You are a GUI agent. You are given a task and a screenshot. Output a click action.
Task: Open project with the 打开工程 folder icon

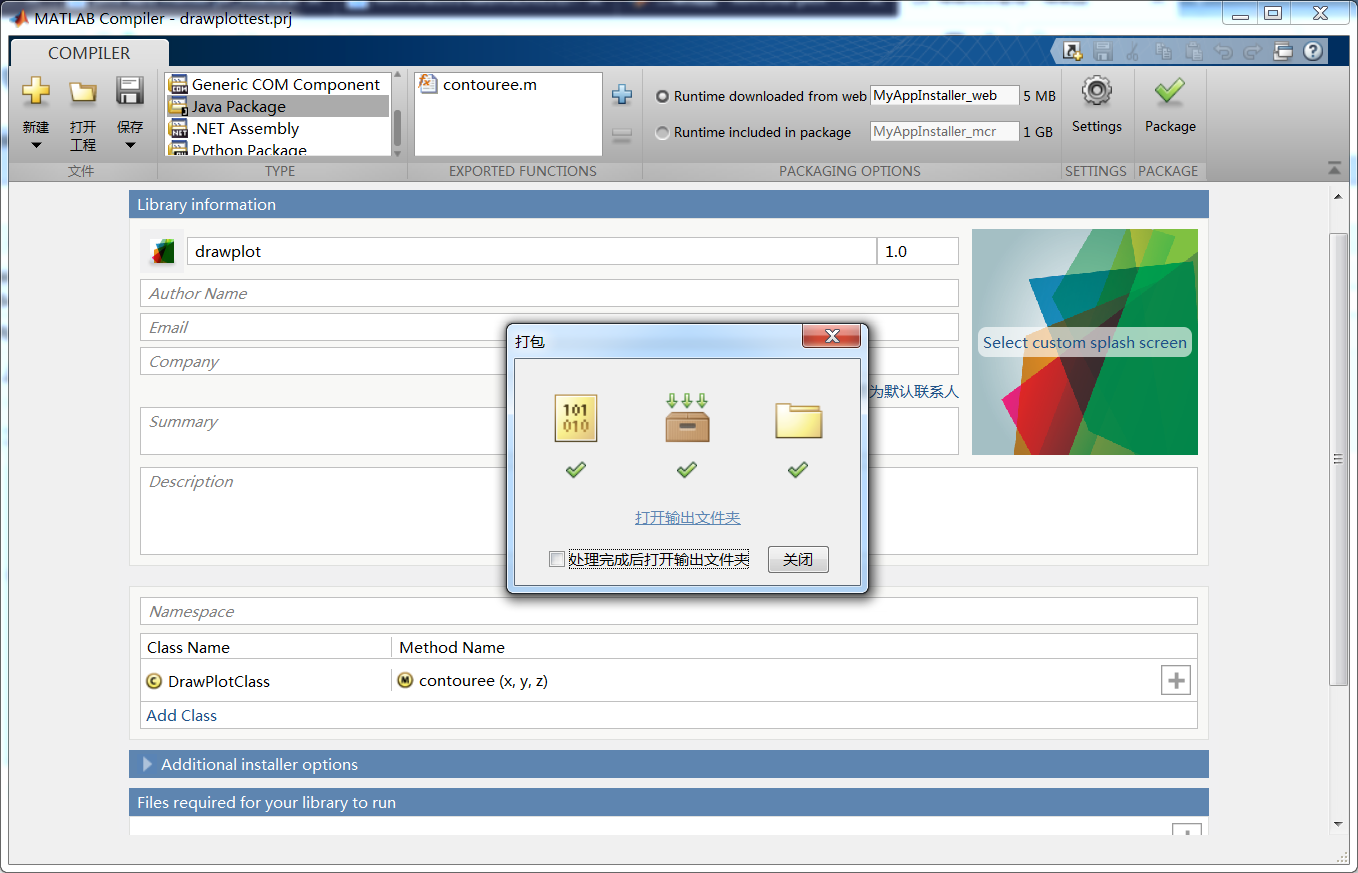[x=83, y=92]
